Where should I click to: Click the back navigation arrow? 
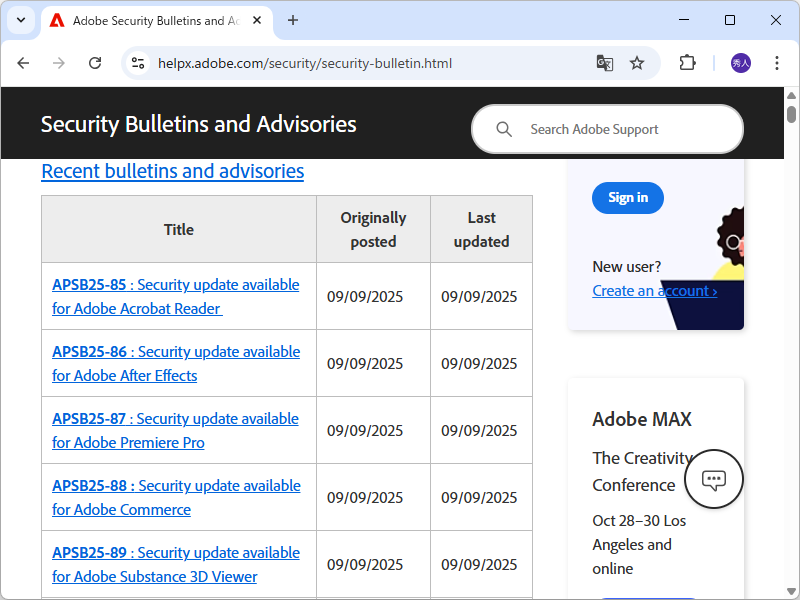pos(23,63)
